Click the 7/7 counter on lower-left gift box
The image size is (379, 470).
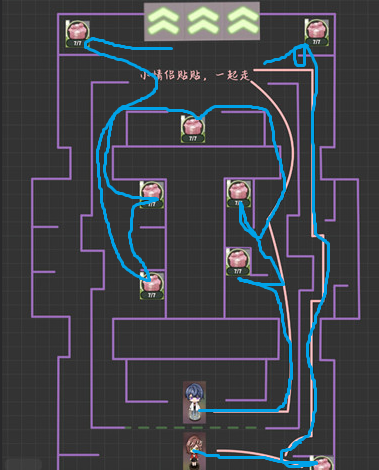[152, 295]
